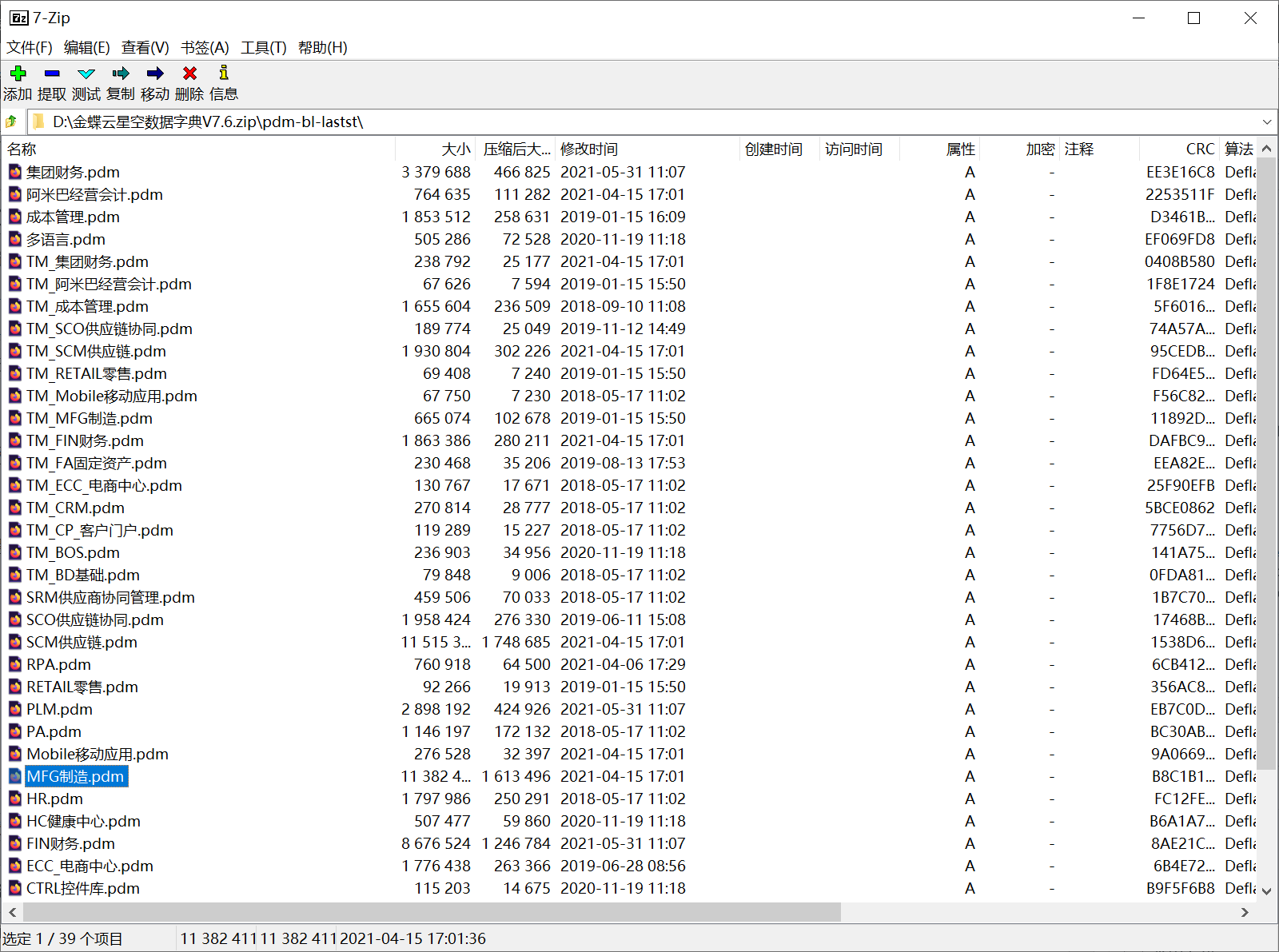Viewport: 1279px width, 952px height.
Task: Click the Test (测试) toolbar icon
Action: 86,74
